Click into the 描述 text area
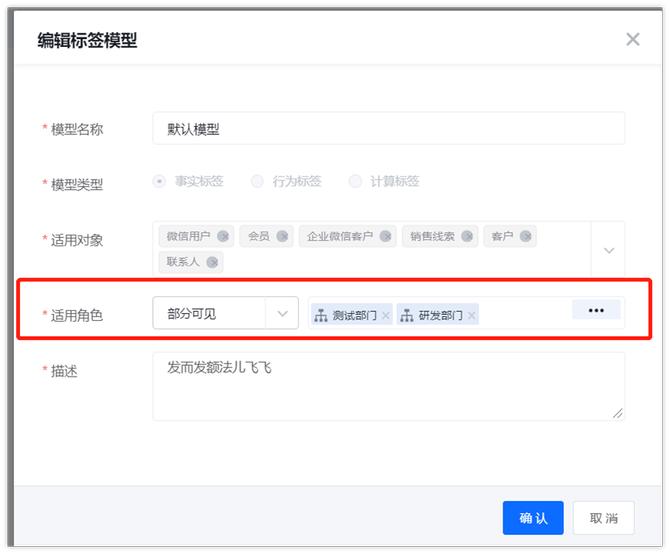Screen dimensions: 670x554 [x=388, y=385]
